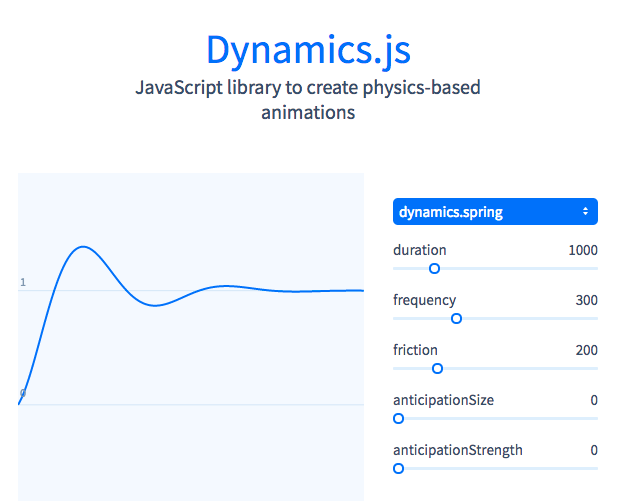
Task: Click the graph axis label 1
Action: 23,282
